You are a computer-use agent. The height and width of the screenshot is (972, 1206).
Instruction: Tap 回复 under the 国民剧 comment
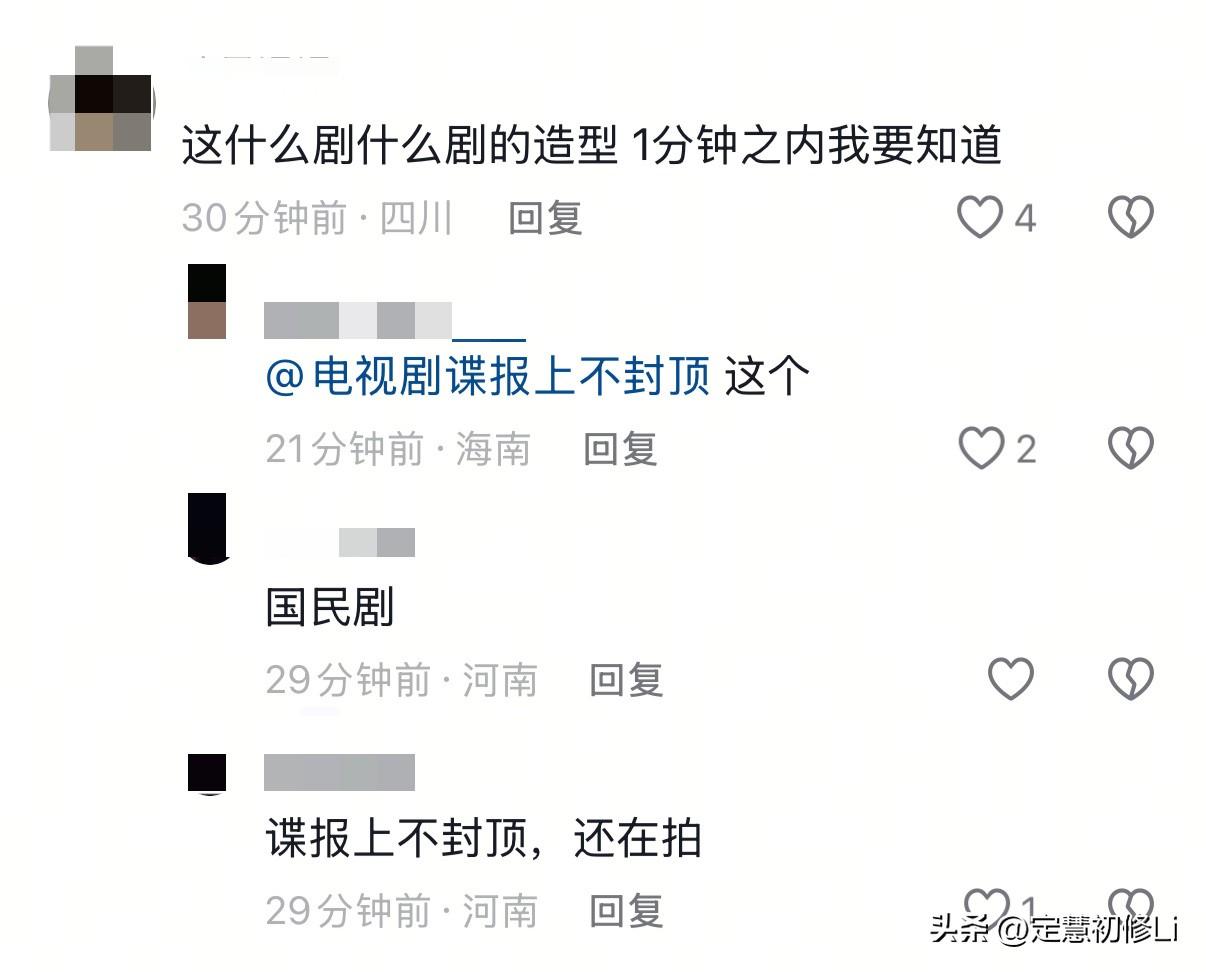point(626,681)
